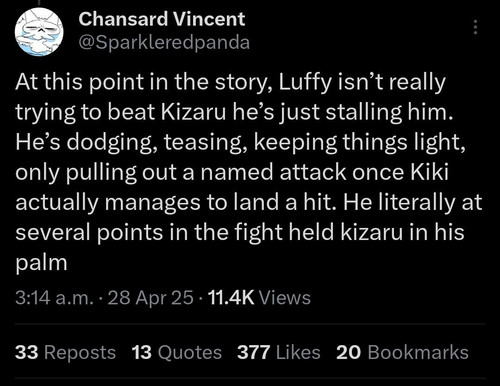Viewport: 500px width, 386px height.
Task: Click the phrase 'actually manages to land'
Action: point(147,203)
